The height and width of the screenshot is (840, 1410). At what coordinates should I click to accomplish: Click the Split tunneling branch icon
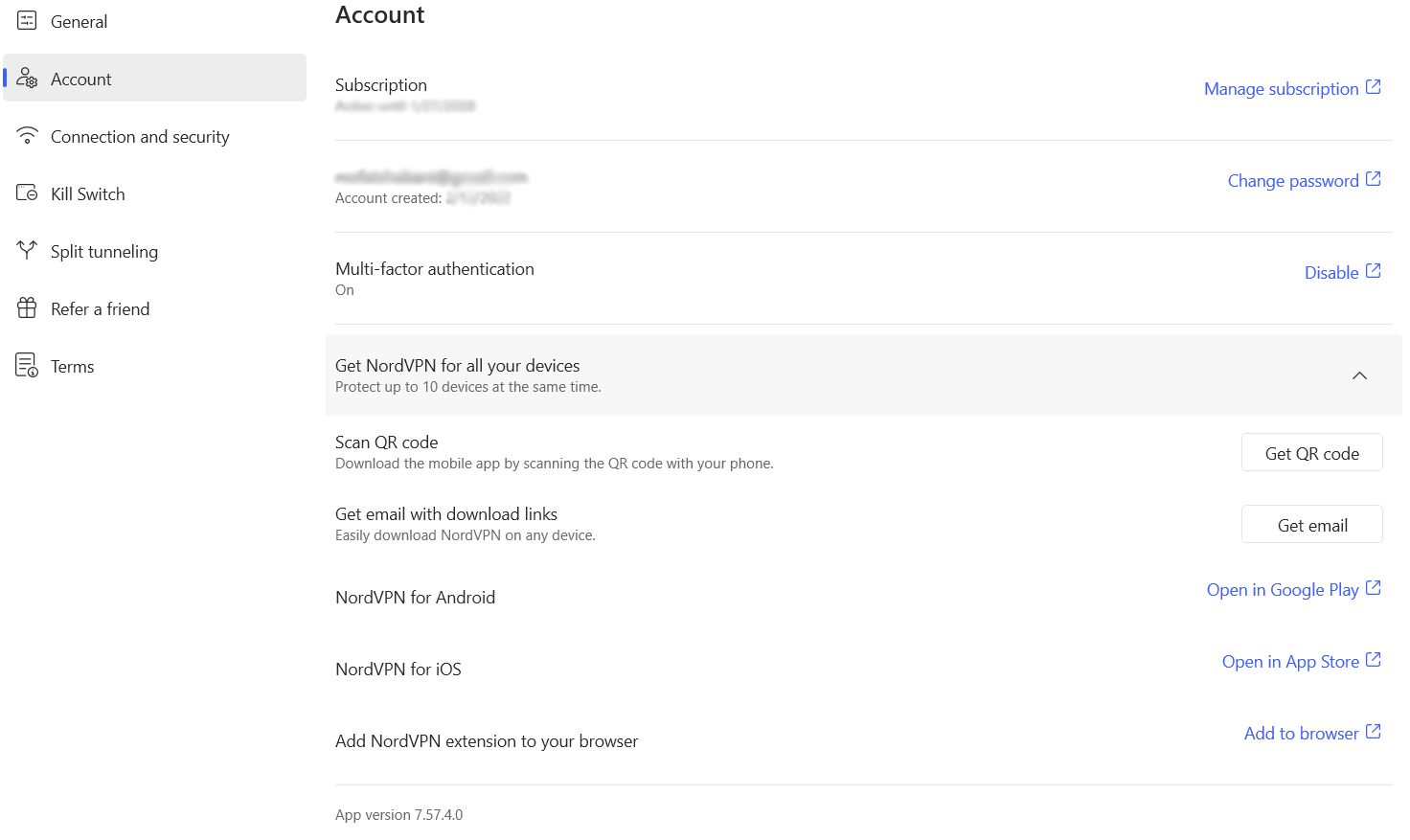(x=27, y=250)
